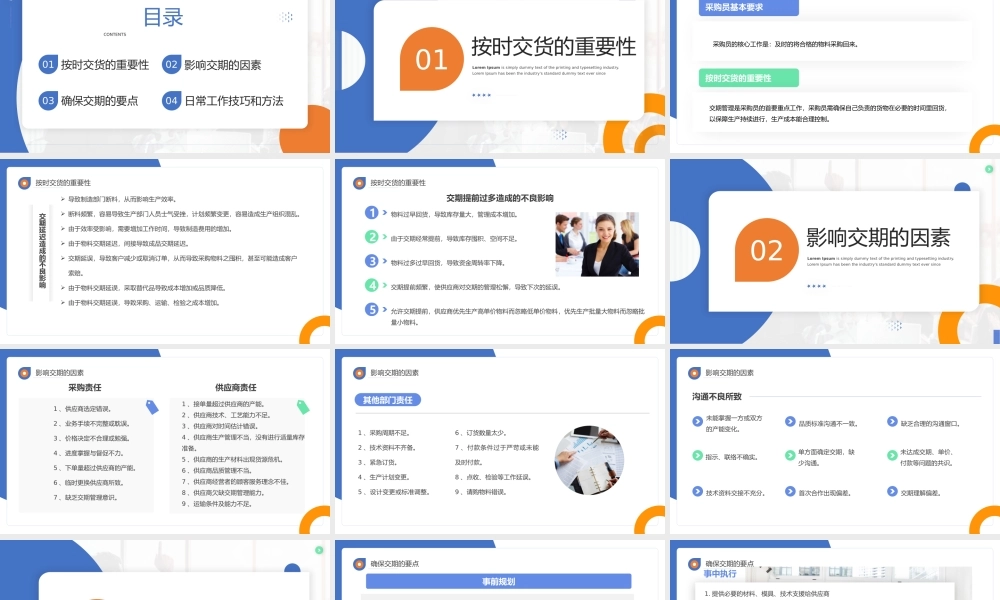This screenshot has height=600, width=1000.
Task: Select the 01 按时交货的重要性 section slide
Action: 500,77
